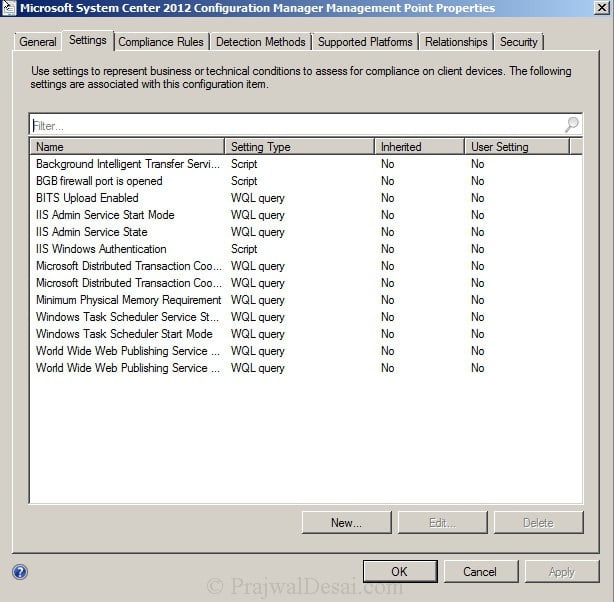
Task: Select the Windows Task Scheduler Service St... row
Action: (305, 317)
